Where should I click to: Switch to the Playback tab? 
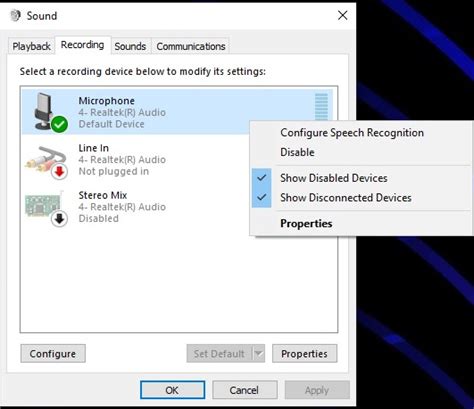pos(31,46)
